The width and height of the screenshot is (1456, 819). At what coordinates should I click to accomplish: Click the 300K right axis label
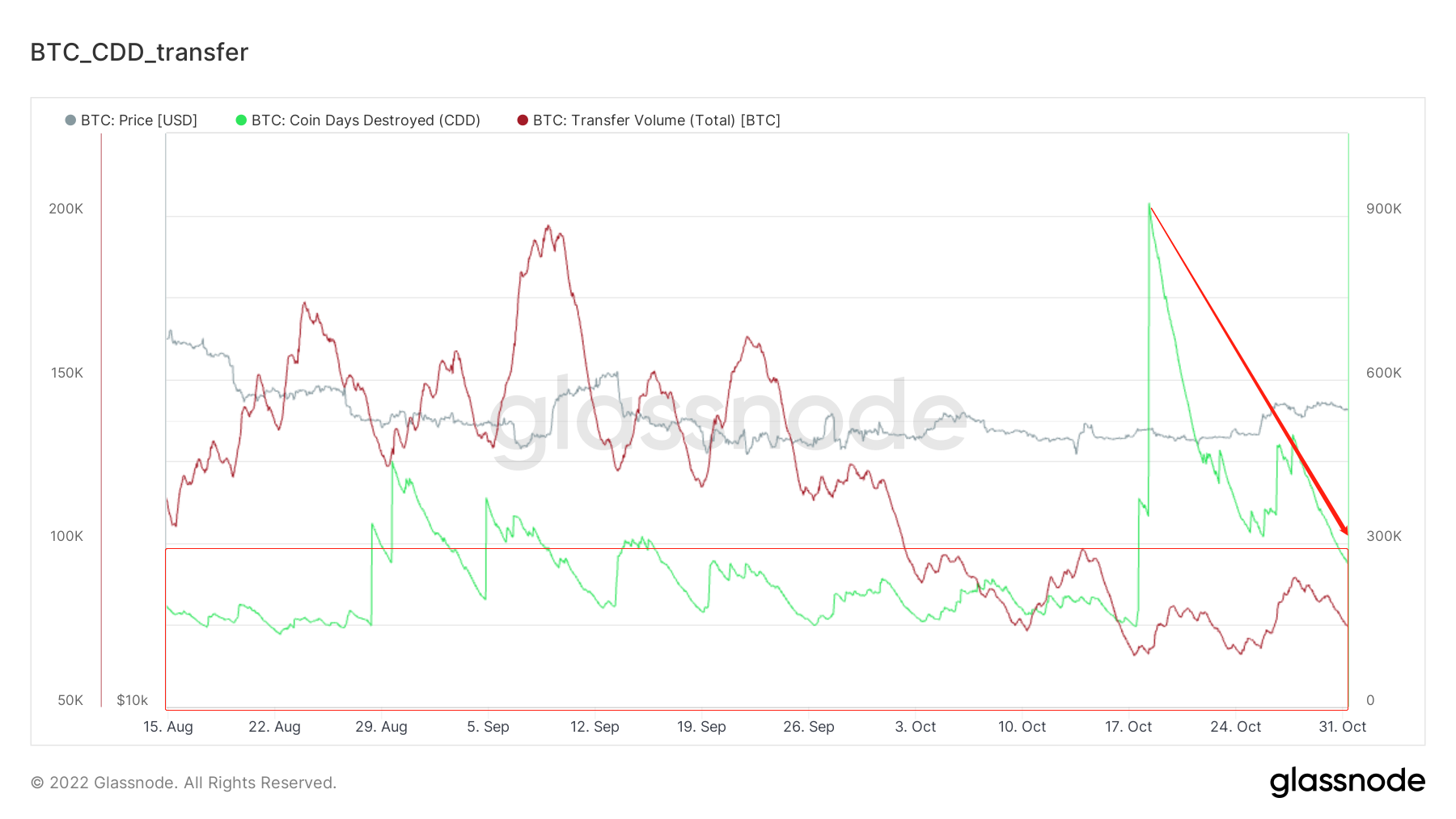pos(1383,536)
